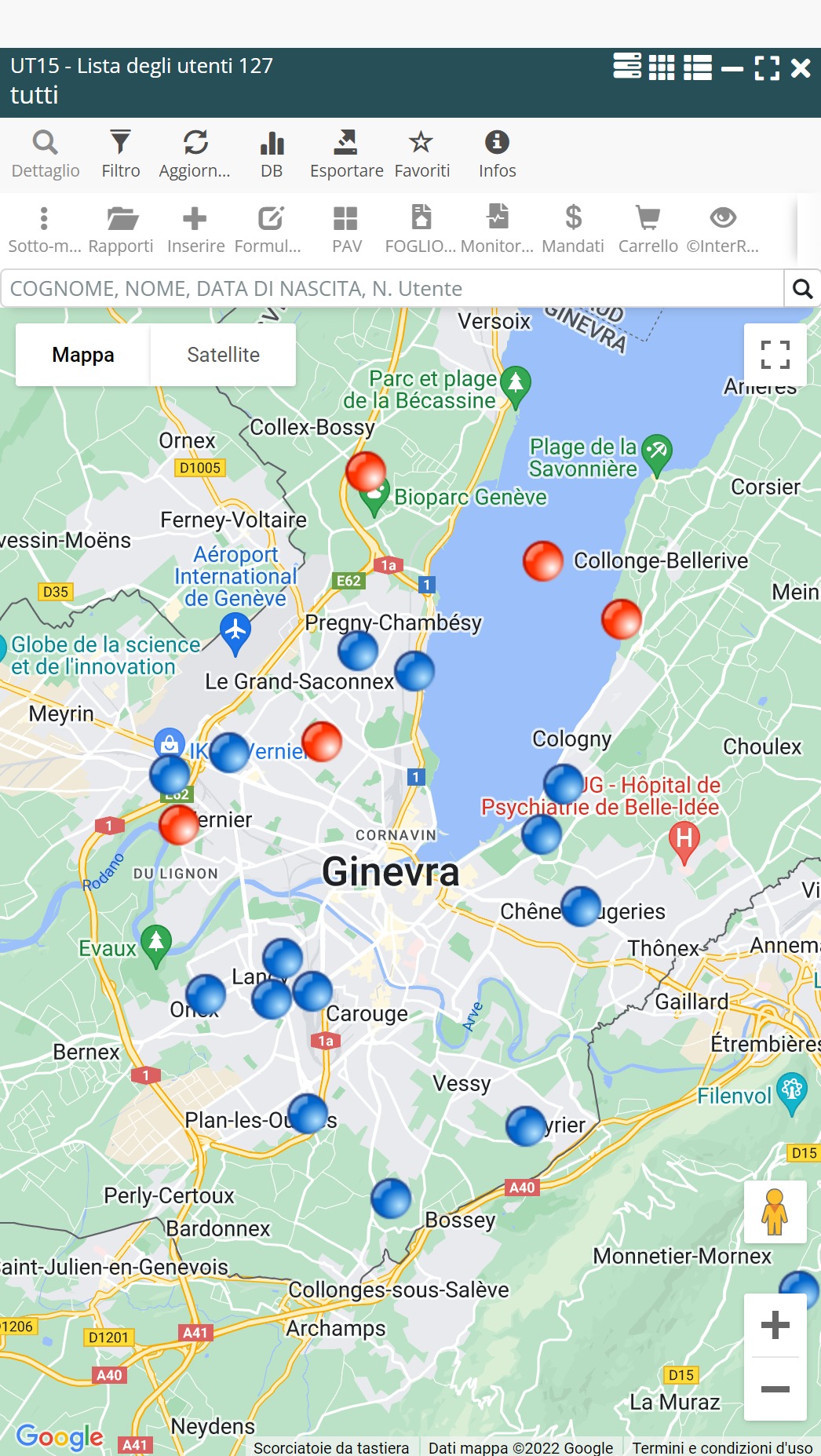Switch to Satellite map tab

coord(223,355)
